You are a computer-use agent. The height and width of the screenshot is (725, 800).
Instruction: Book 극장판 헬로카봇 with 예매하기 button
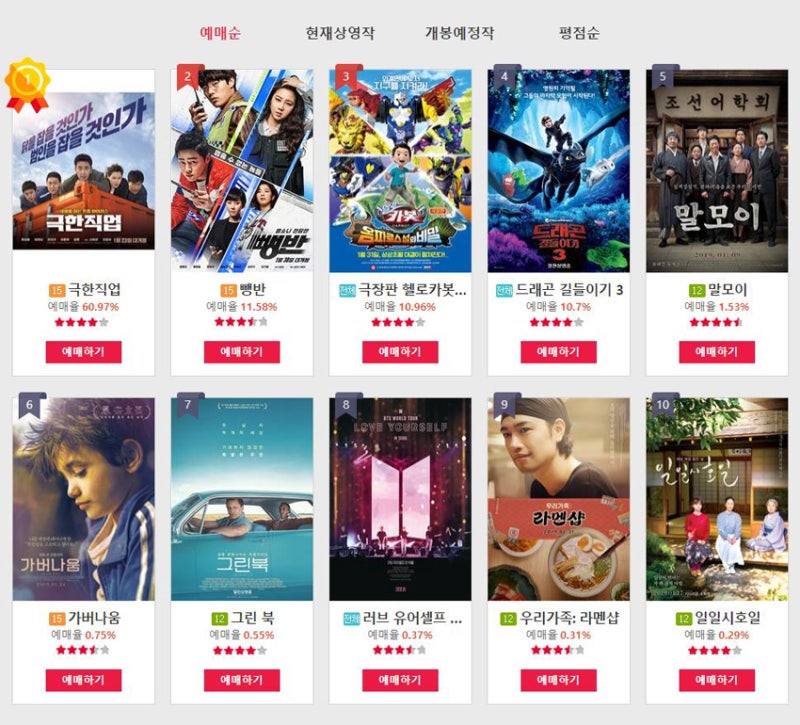[x=400, y=352]
